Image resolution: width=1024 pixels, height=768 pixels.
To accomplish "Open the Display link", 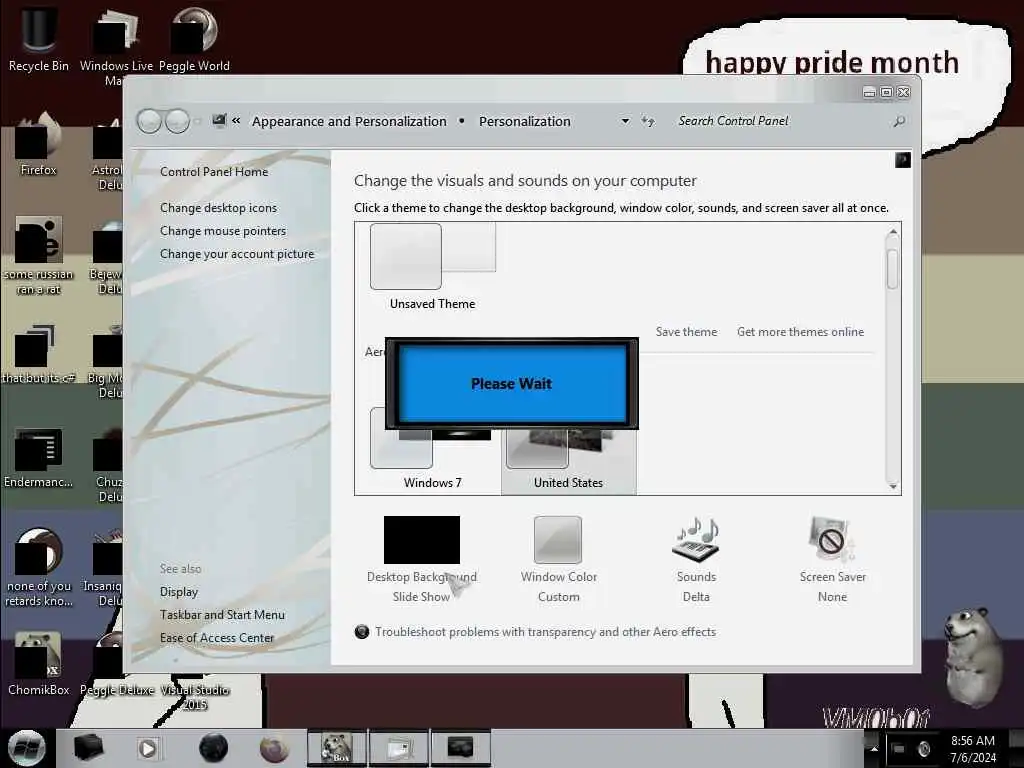I will click(x=179, y=592).
